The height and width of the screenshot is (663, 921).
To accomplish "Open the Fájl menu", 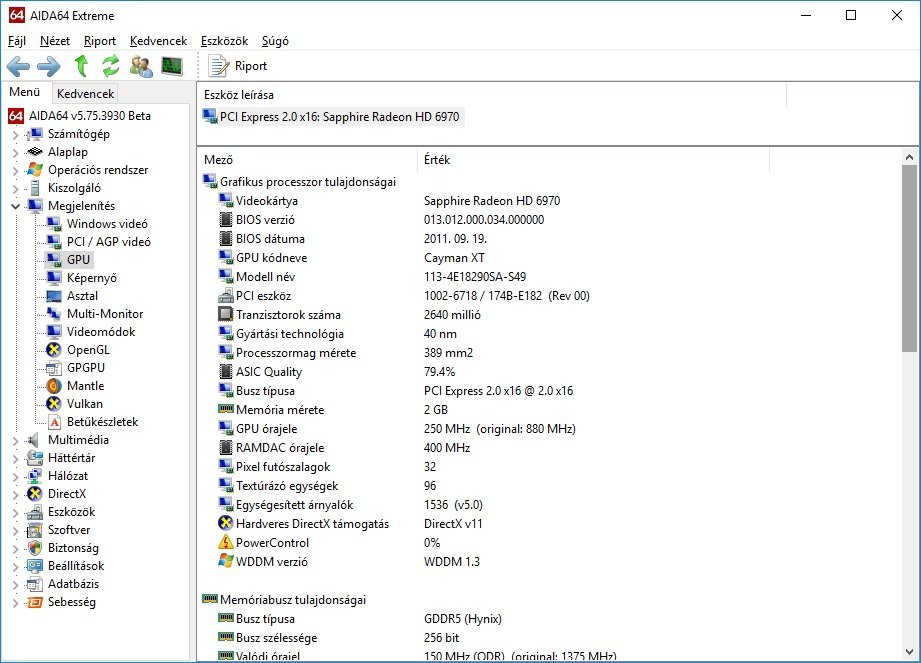I will click(x=17, y=41).
